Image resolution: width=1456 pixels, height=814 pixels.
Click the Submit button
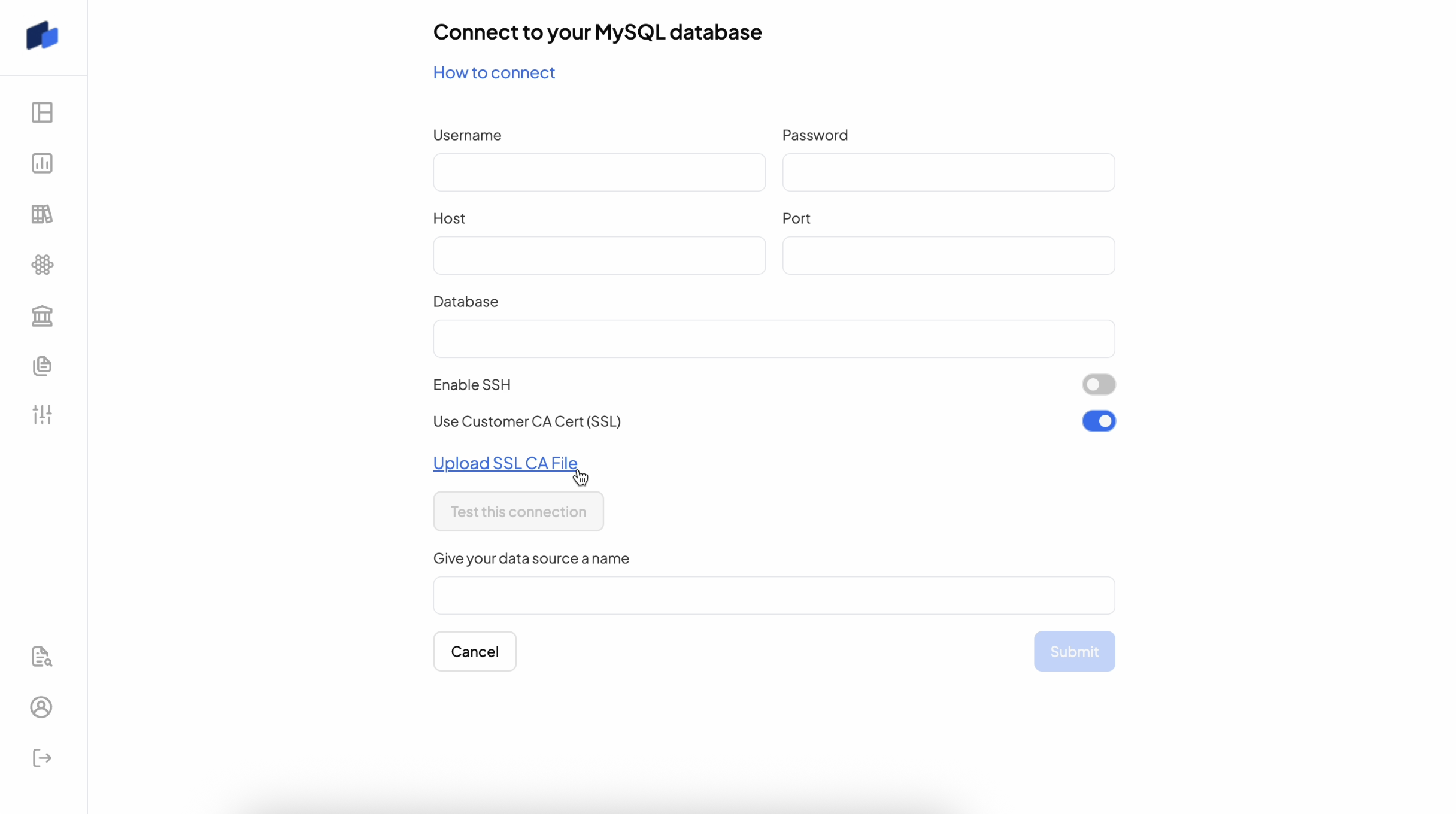(1073, 651)
